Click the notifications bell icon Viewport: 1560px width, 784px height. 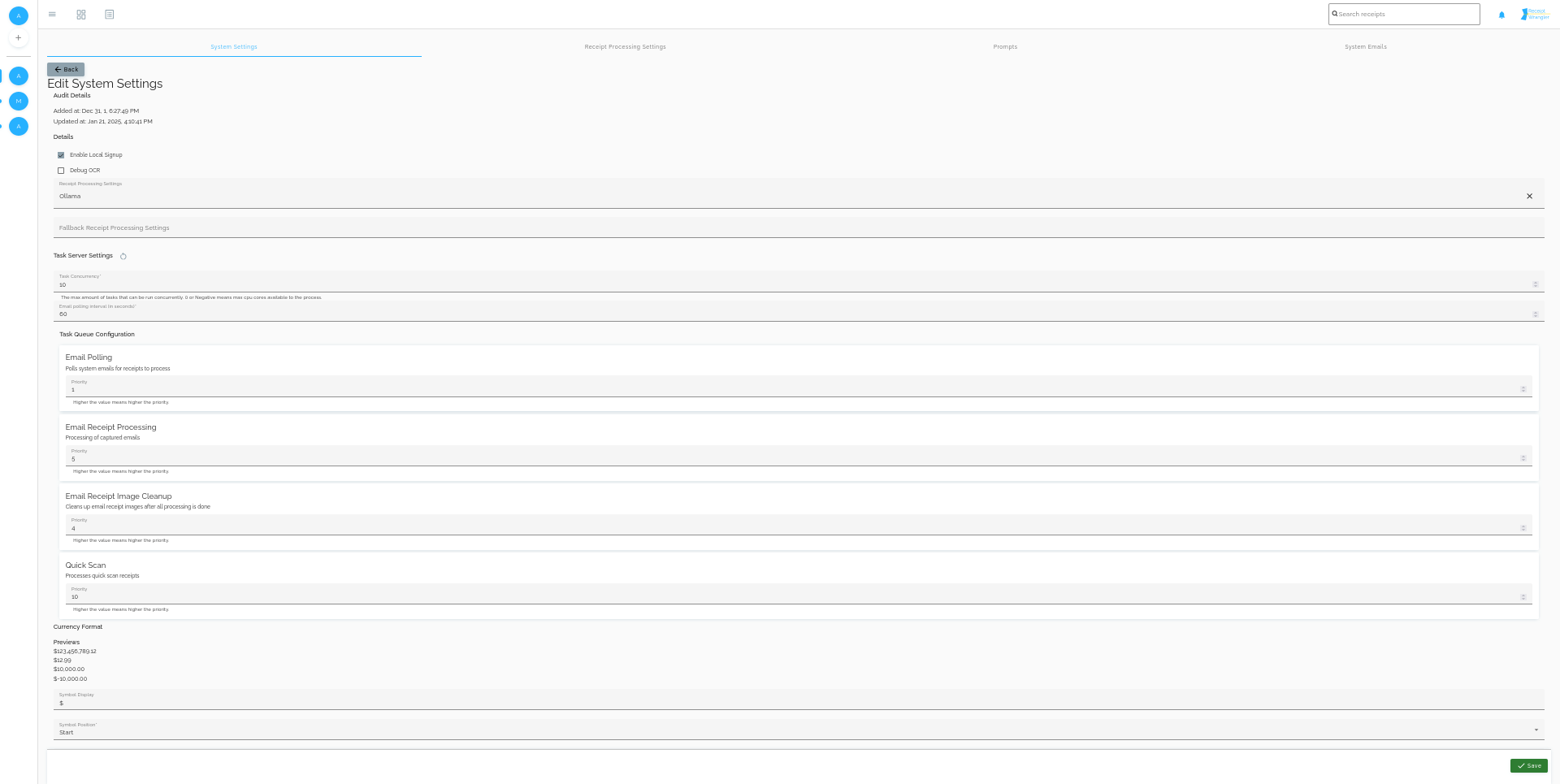1501,15
